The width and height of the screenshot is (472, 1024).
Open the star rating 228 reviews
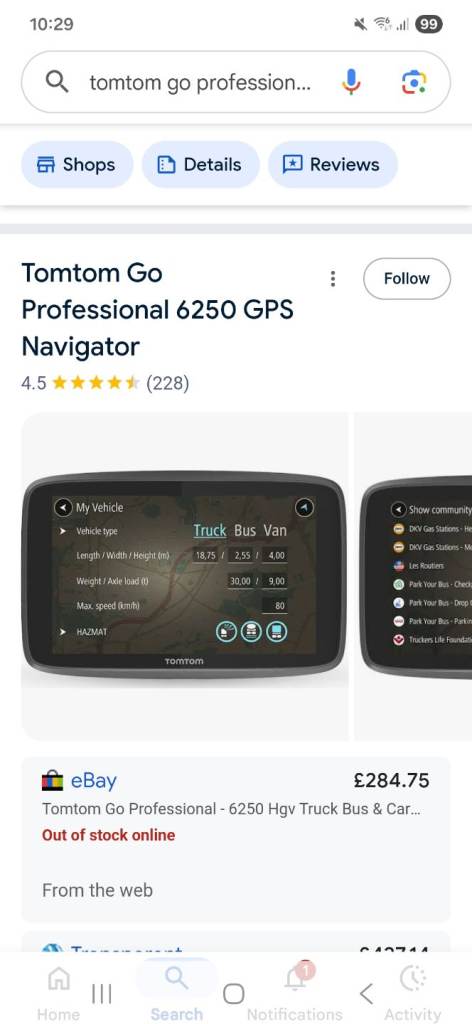click(x=105, y=383)
